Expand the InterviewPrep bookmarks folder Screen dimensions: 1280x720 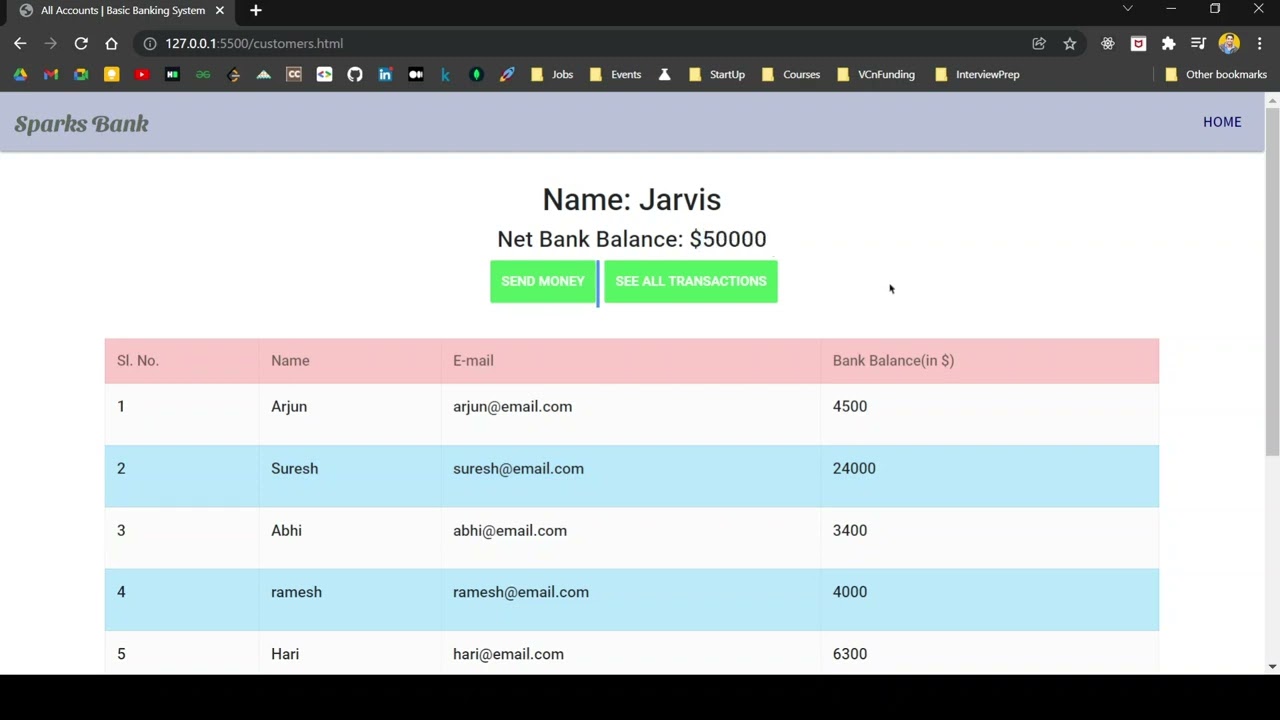click(x=977, y=74)
